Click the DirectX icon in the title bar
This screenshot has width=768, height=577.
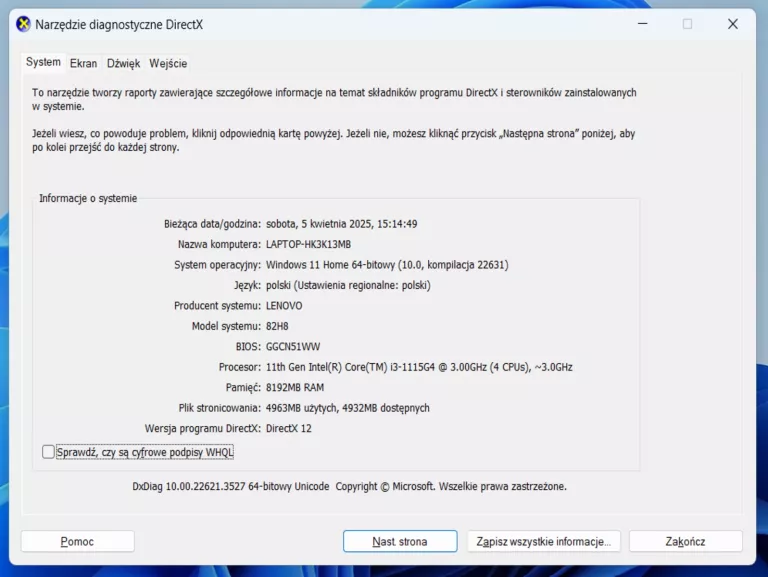[23, 24]
